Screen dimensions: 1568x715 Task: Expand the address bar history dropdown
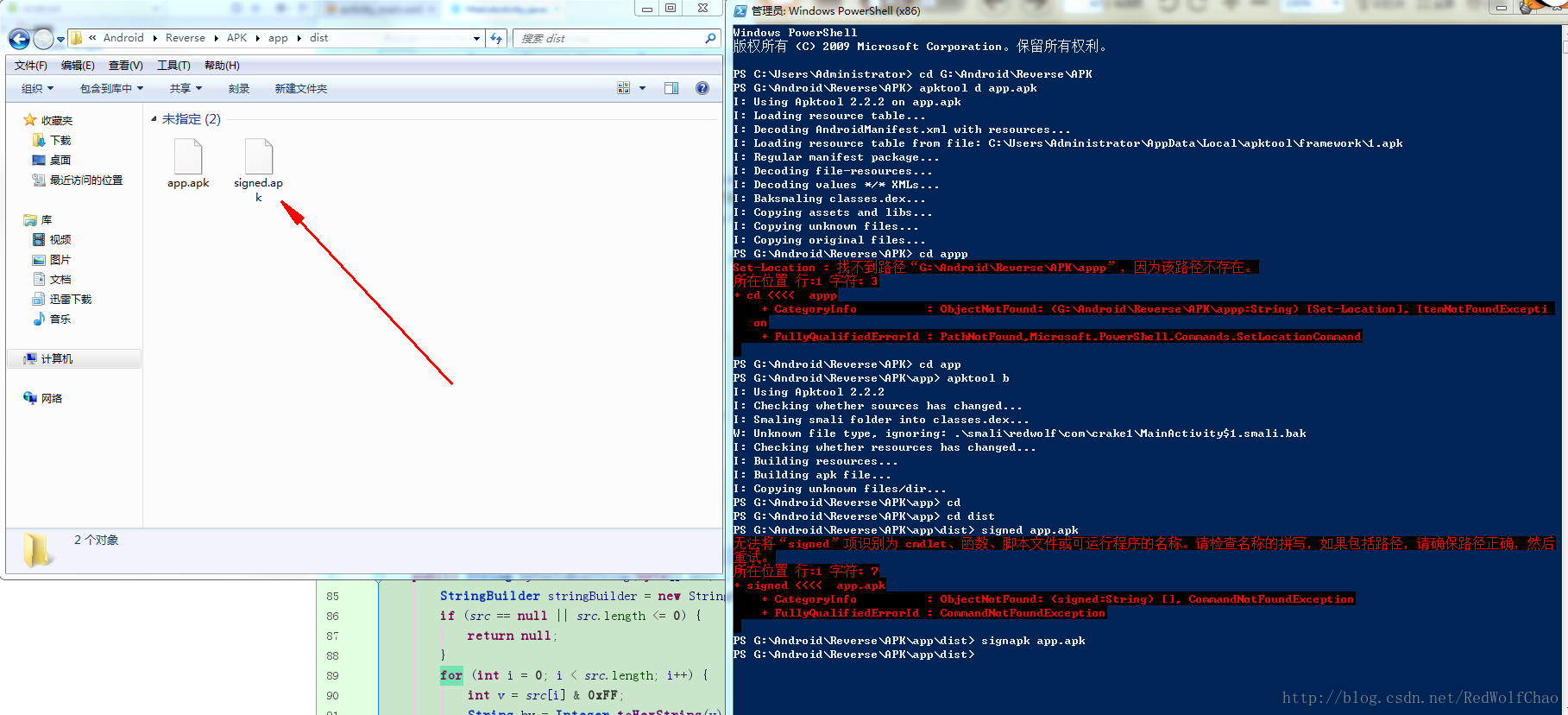pos(476,38)
